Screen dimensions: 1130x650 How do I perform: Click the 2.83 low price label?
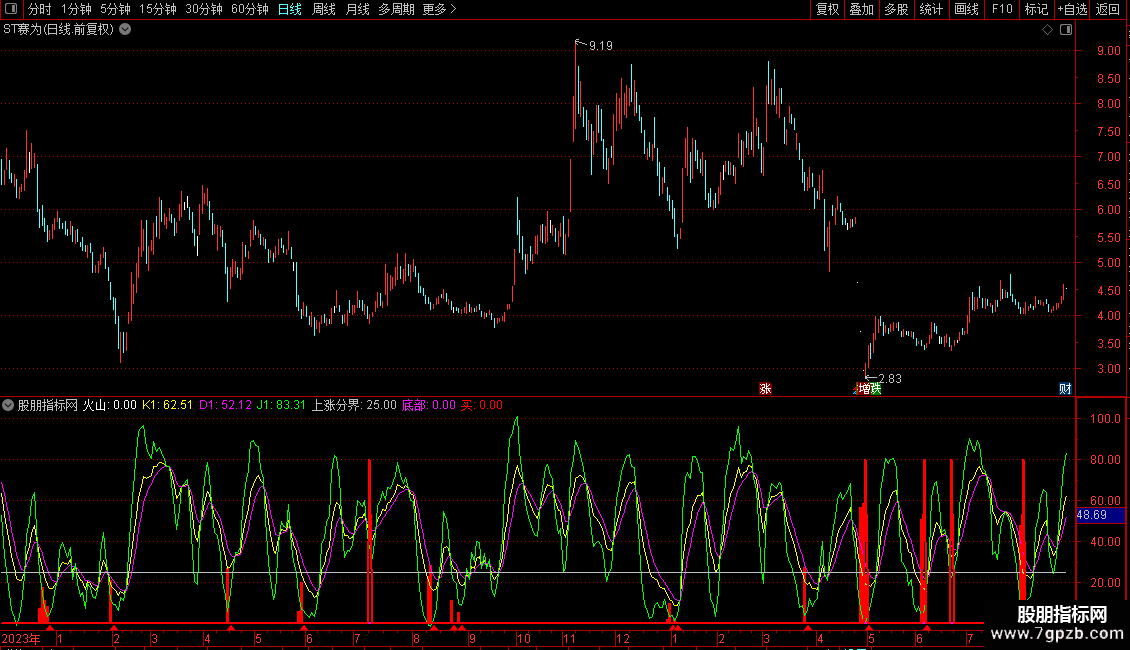click(890, 378)
